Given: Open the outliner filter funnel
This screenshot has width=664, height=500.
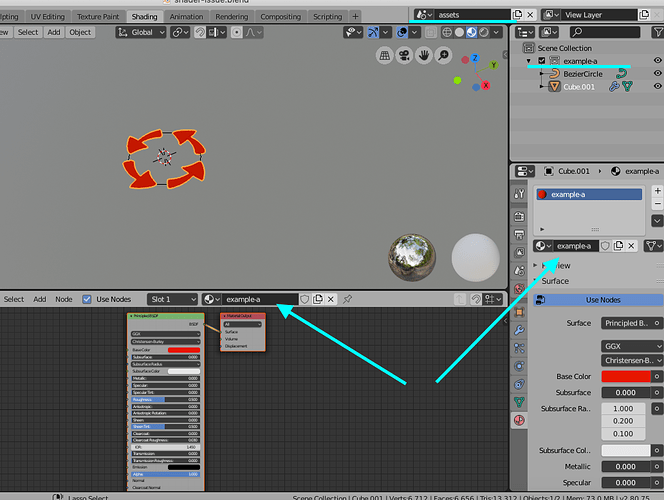Looking at the screenshot, I should [658, 32].
